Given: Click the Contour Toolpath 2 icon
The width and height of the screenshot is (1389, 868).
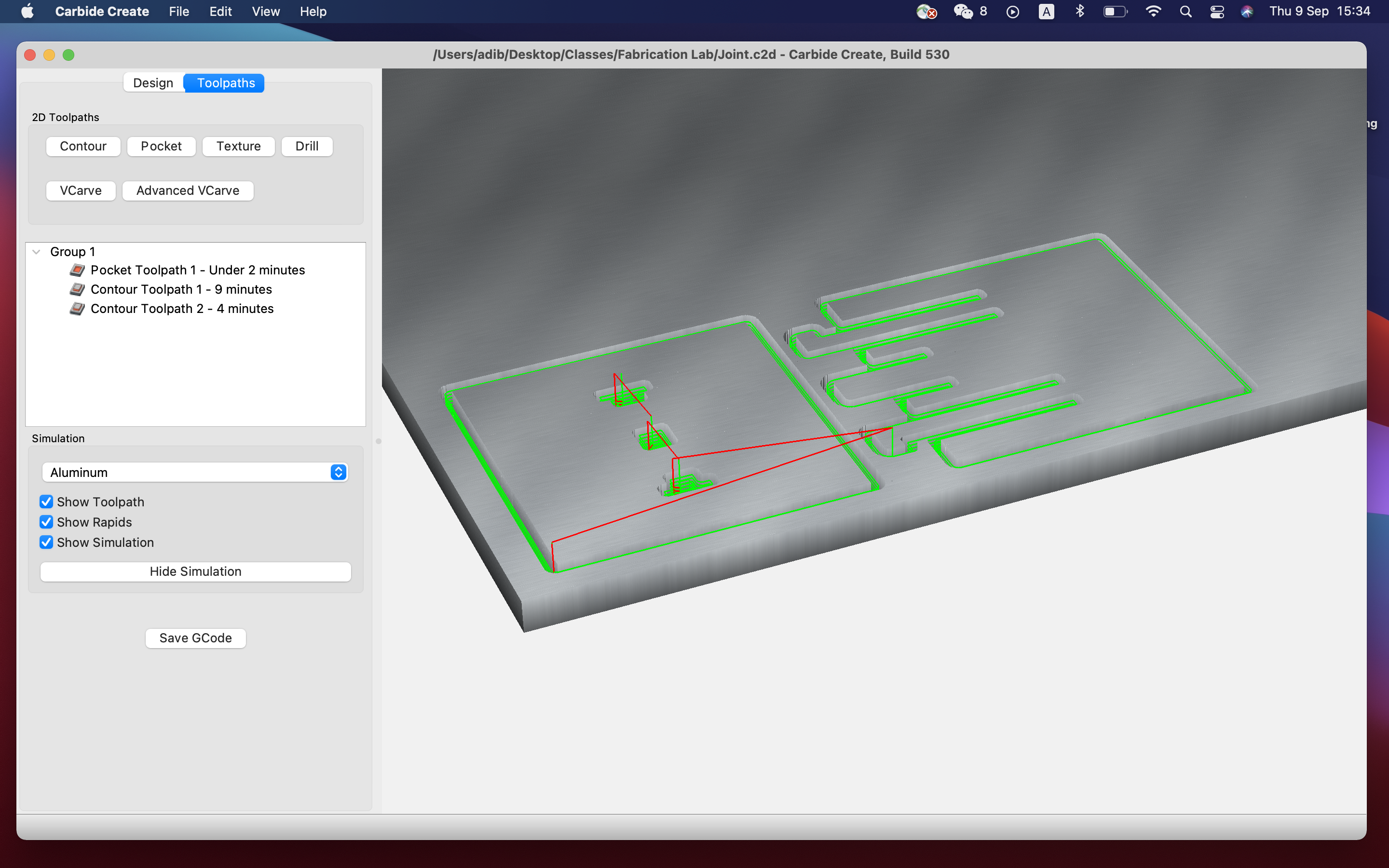Looking at the screenshot, I should point(78,309).
